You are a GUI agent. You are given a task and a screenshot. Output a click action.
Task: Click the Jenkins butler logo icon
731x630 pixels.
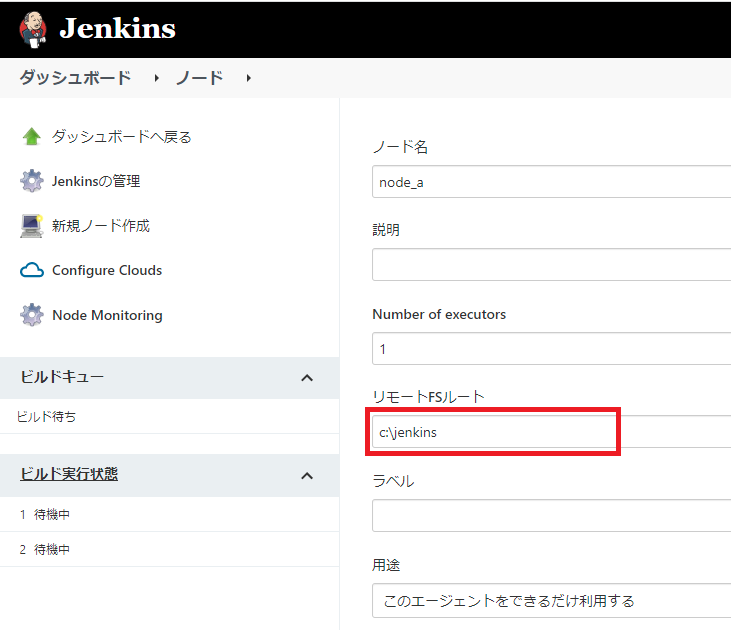point(33,29)
